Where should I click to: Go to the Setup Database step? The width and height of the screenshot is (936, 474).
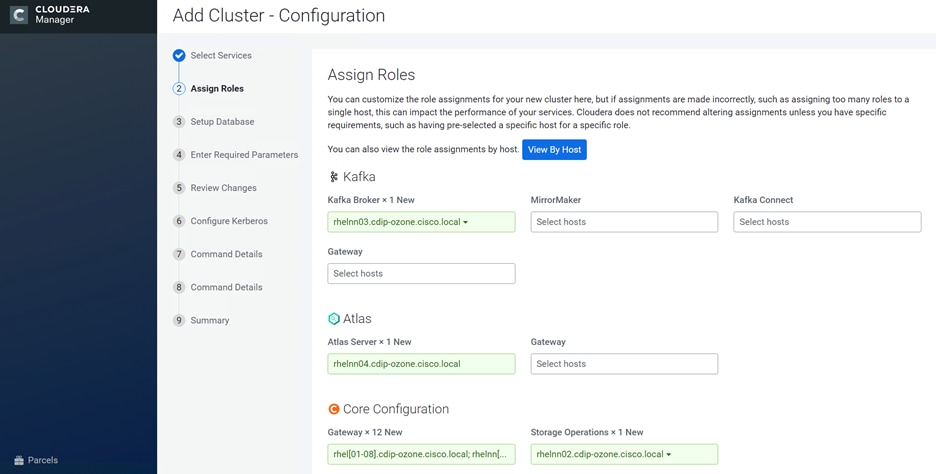(222, 122)
